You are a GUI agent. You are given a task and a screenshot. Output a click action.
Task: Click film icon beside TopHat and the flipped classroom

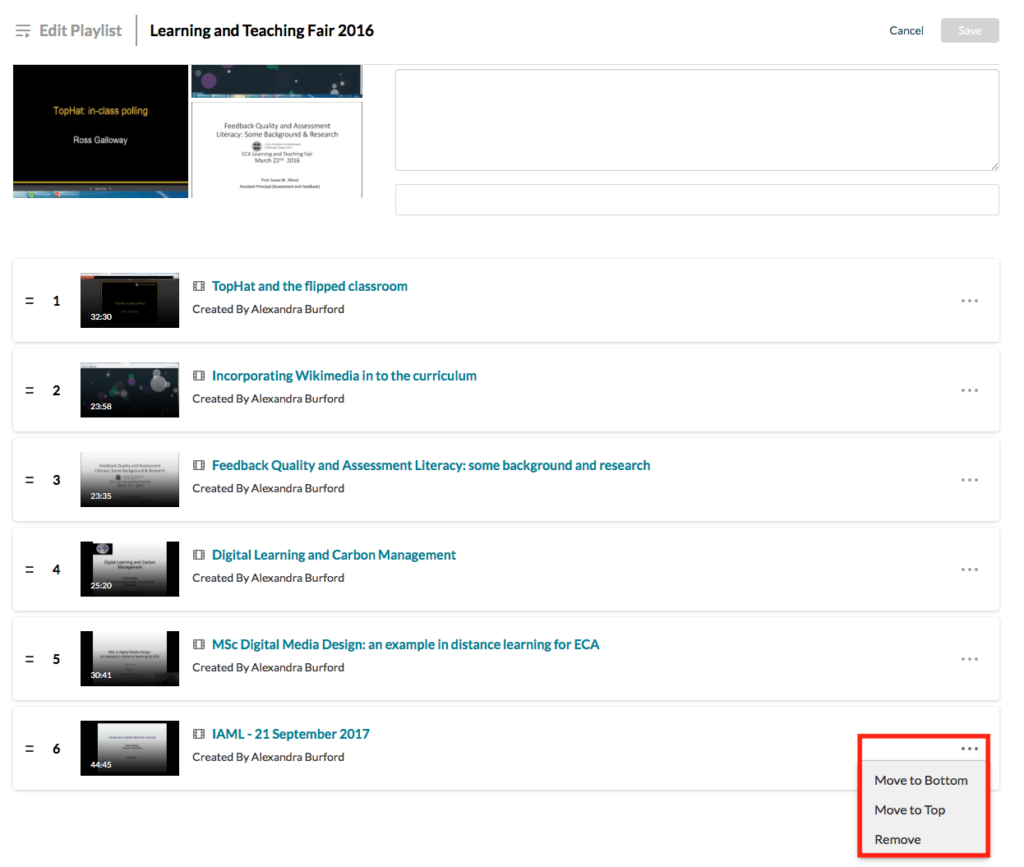coord(199,286)
